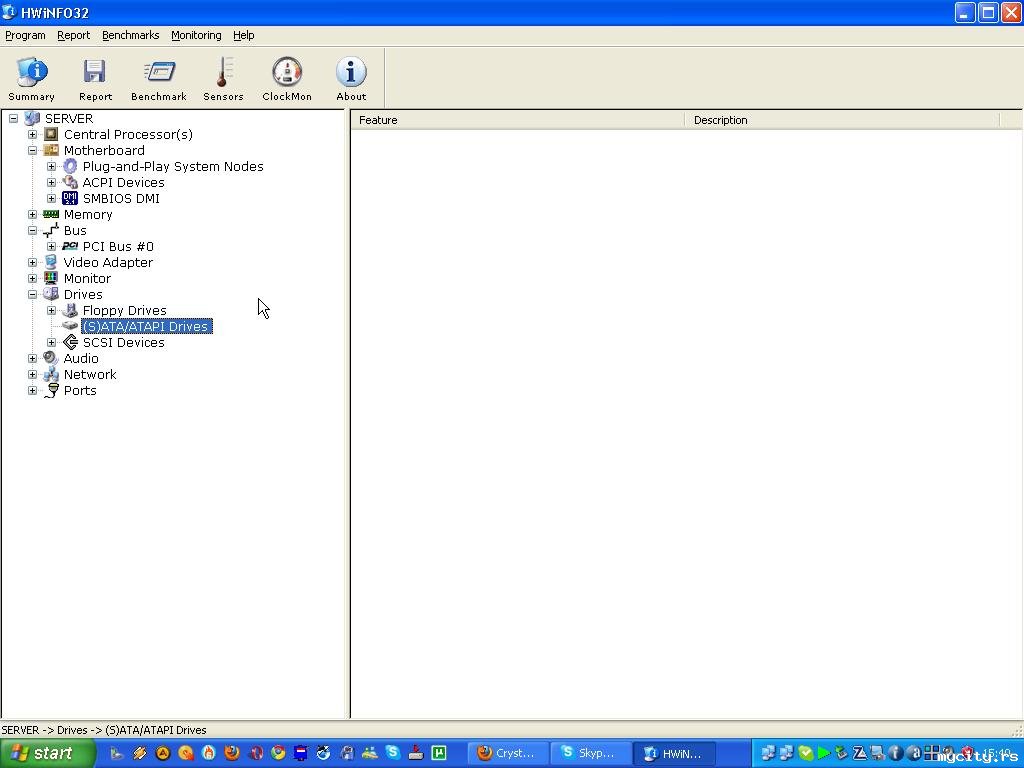
Task: Open the Monitoring menu
Action: point(196,35)
